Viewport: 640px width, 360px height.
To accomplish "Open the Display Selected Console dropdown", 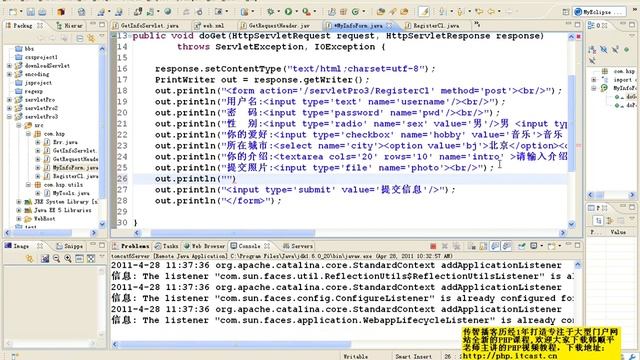I will (541, 246).
